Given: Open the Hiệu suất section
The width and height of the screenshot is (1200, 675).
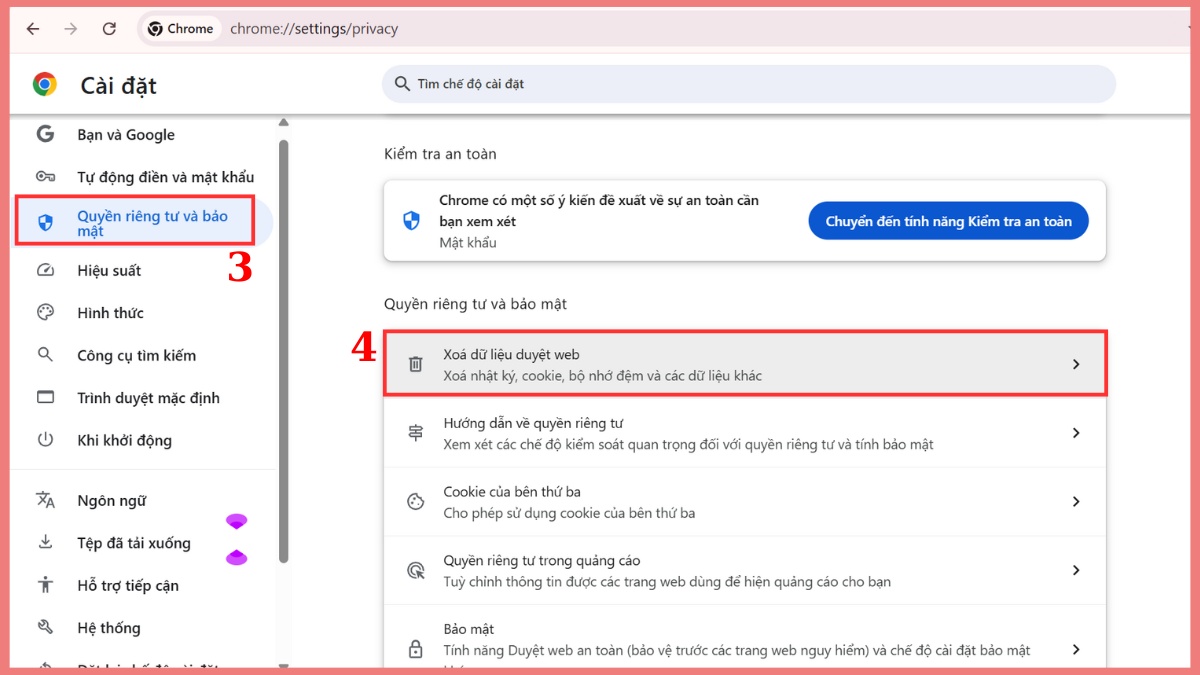Looking at the screenshot, I should point(109,271).
